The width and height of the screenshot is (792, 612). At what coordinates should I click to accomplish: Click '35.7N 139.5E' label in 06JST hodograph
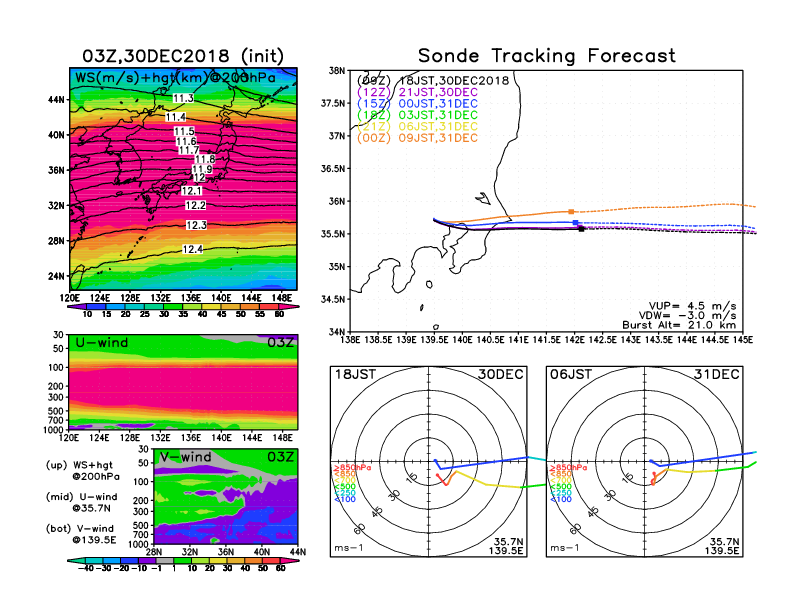coord(722,546)
